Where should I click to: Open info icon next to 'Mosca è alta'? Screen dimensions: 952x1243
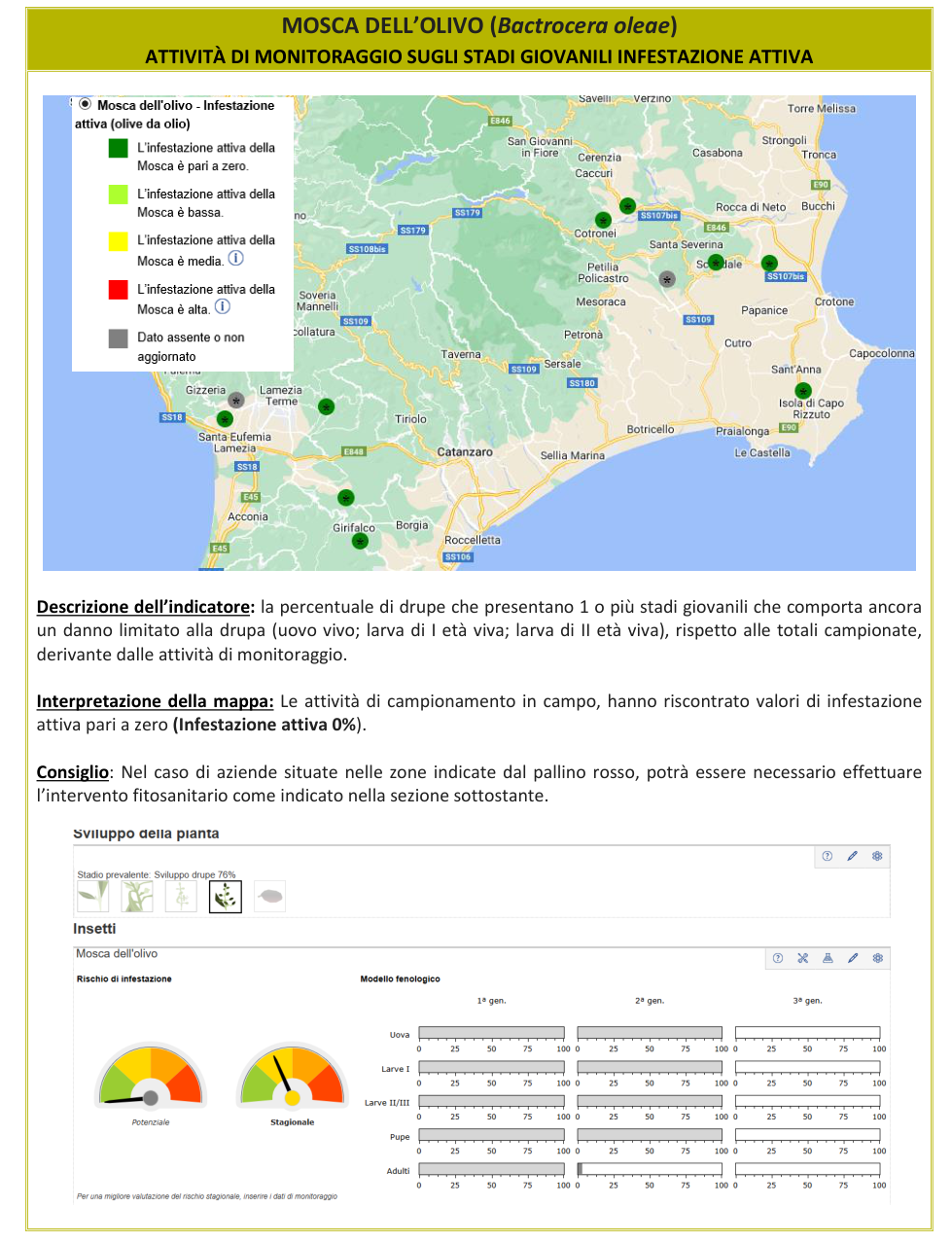[223, 306]
